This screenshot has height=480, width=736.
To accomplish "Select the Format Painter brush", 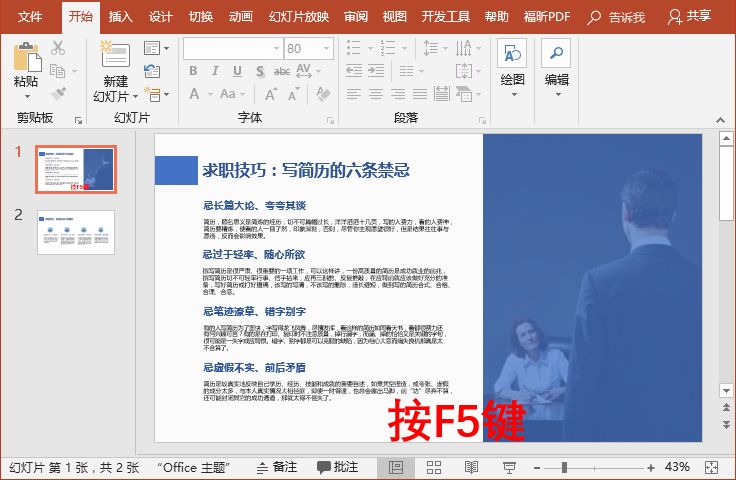I will click(x=59, y=93).
